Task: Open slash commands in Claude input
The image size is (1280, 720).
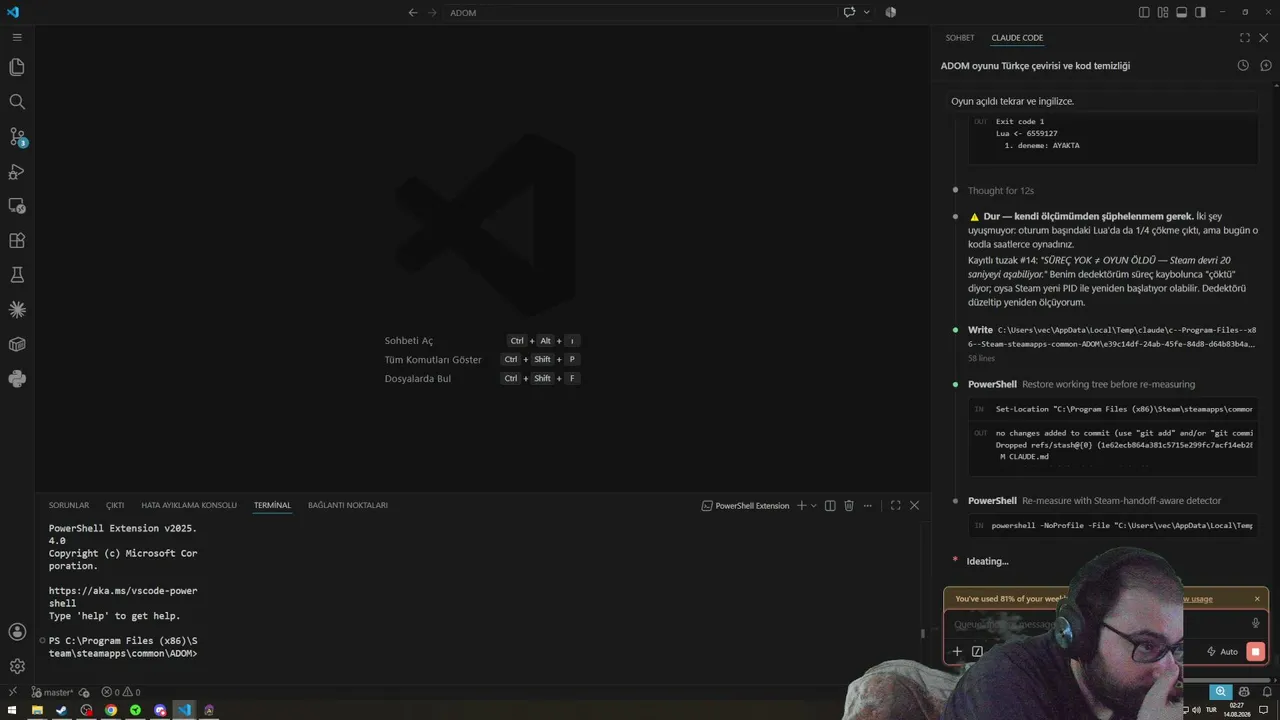Action: (x=977, y=651)
